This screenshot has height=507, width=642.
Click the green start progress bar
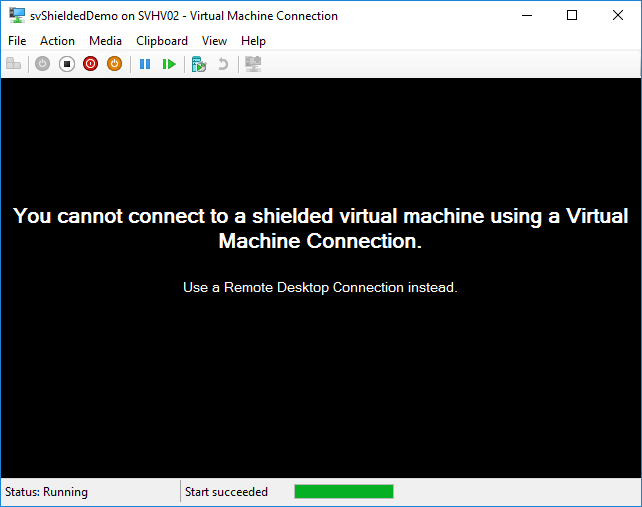[344, 491]
